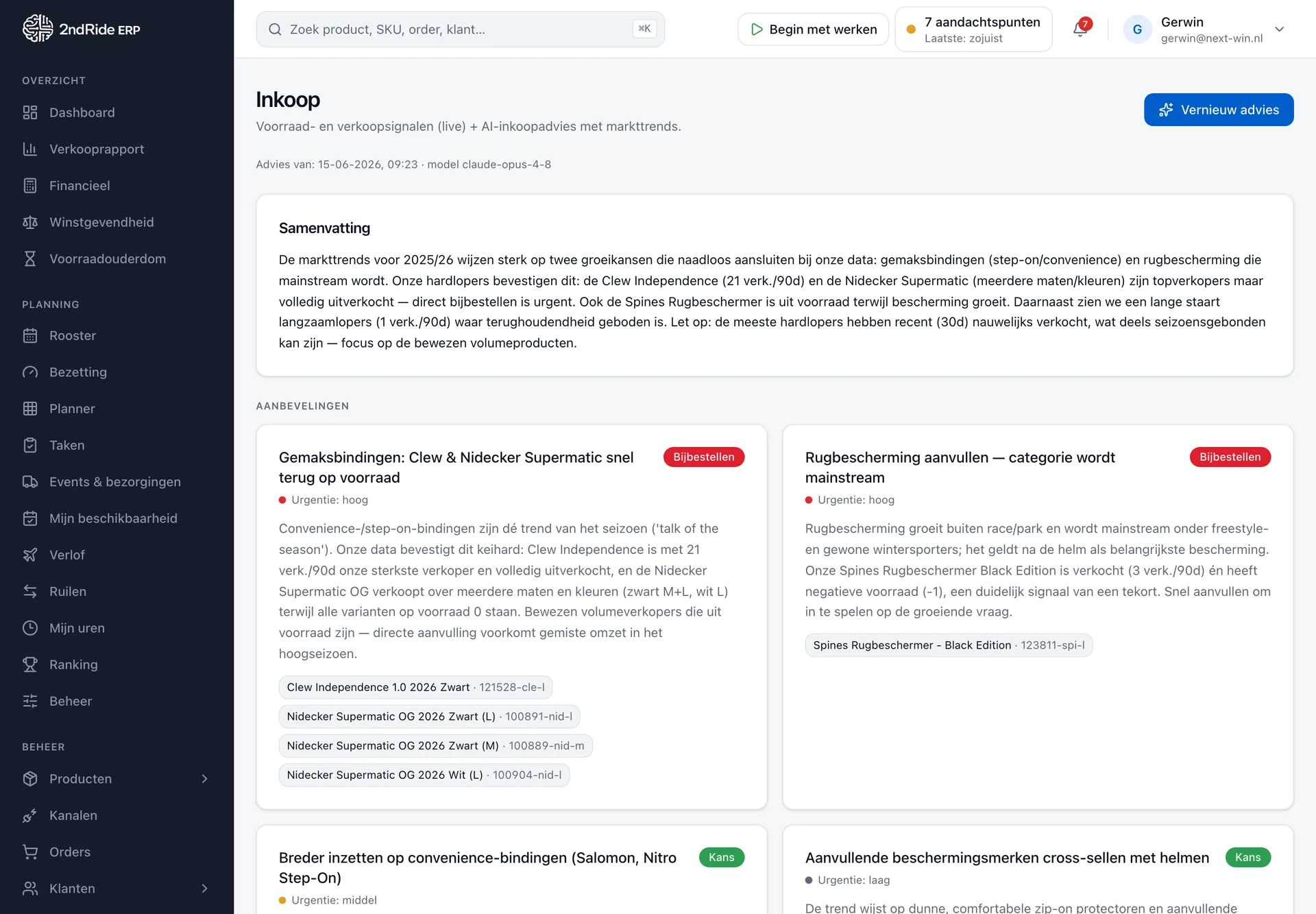Click the Orders shopping cart icon
1316x914 pixels.
coord(30,852)
